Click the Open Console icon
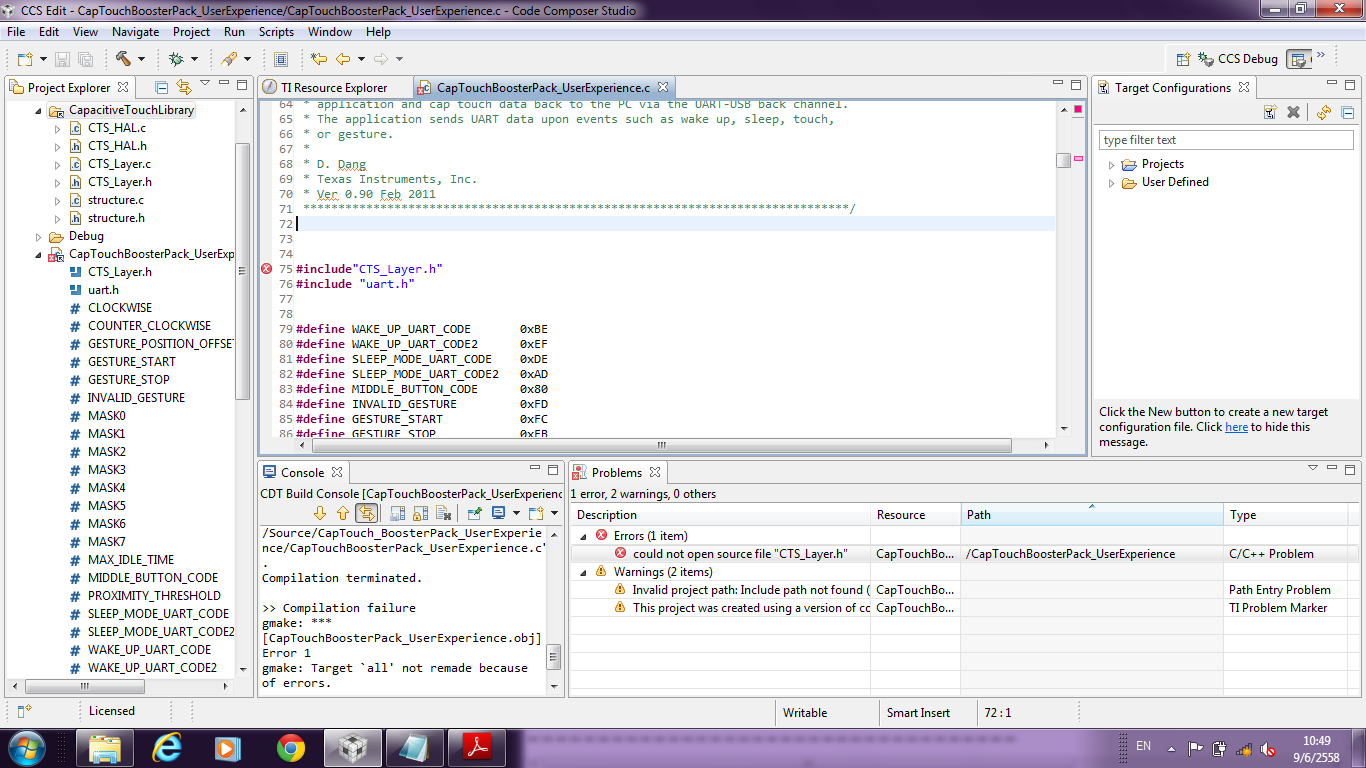1366x768 pixels. click(x=535, y=513)
